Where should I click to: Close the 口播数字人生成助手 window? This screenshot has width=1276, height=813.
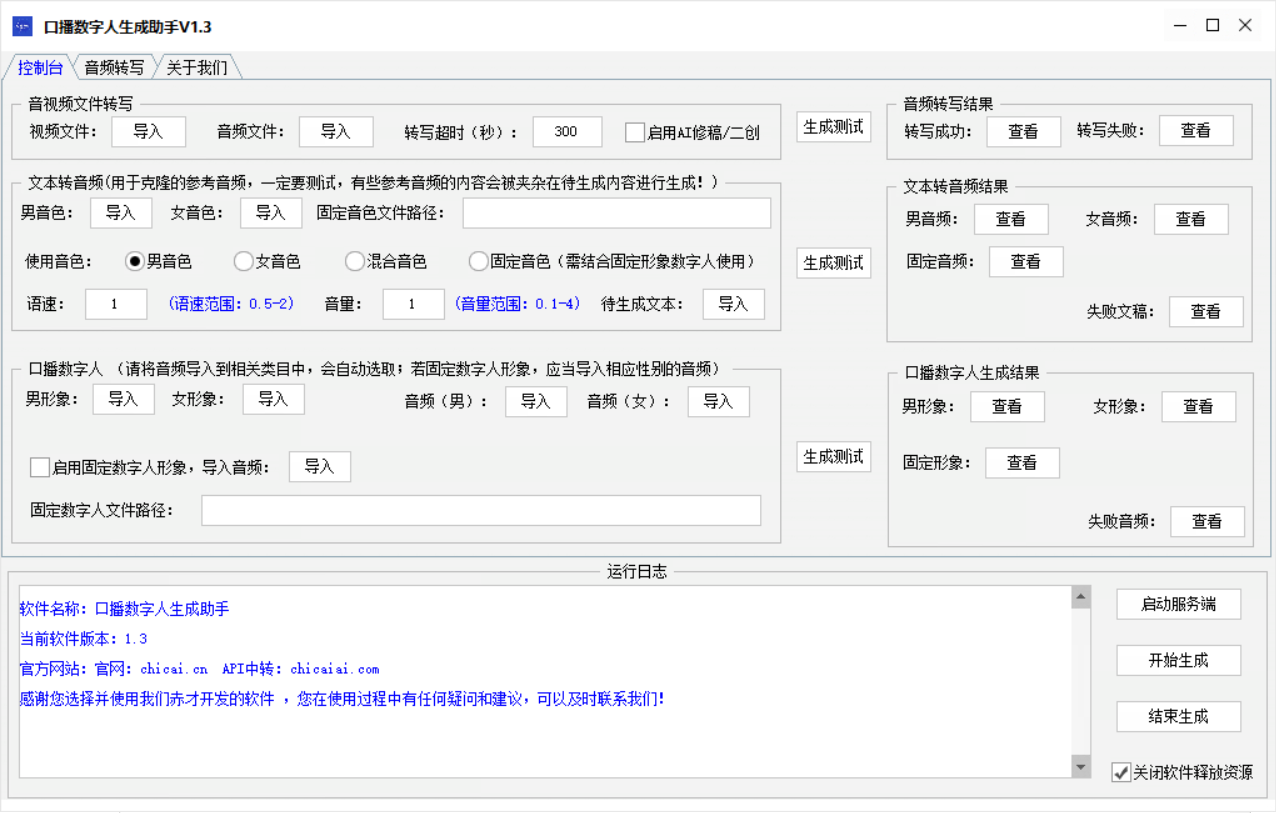1245,26
